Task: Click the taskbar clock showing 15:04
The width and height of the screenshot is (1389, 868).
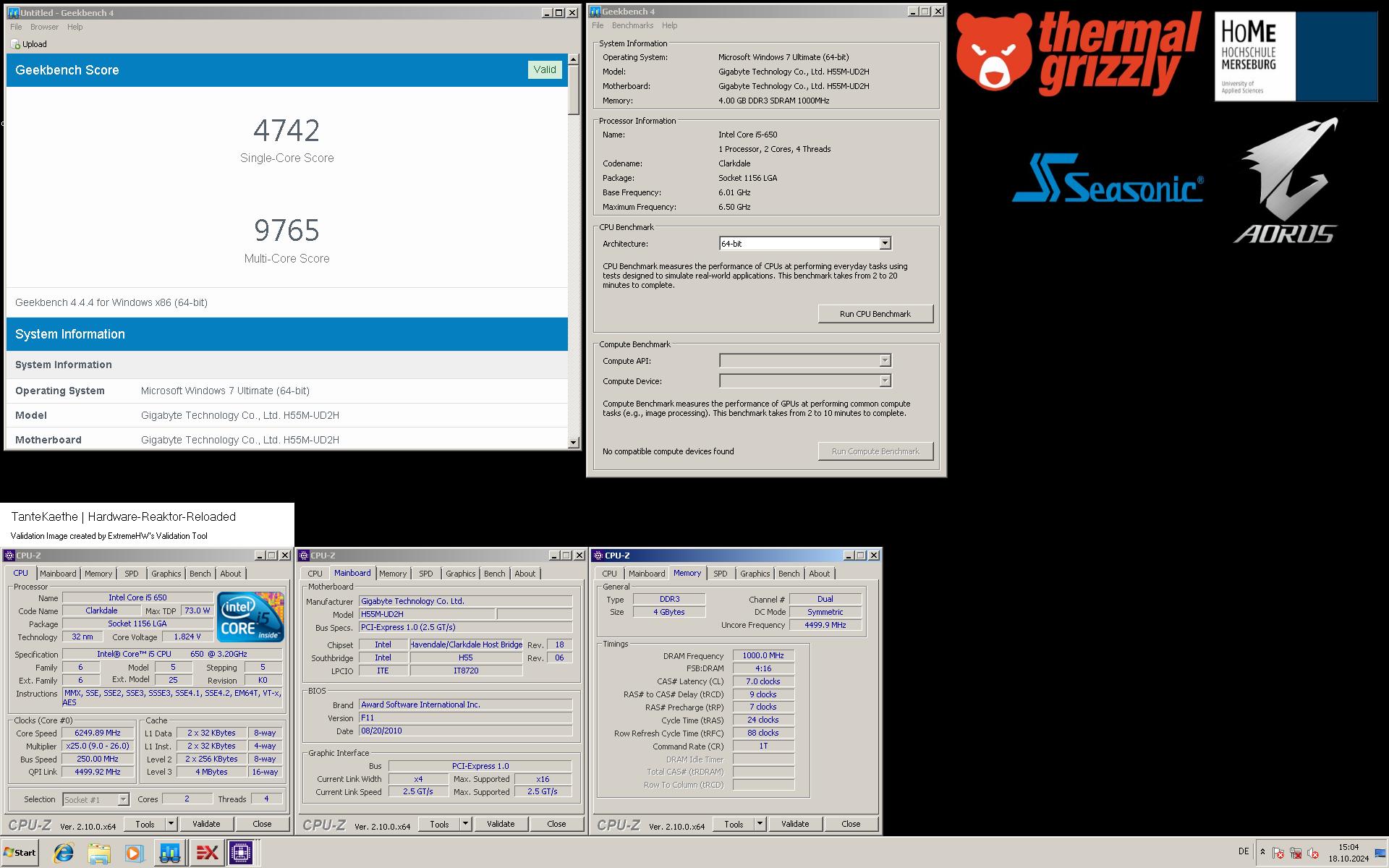Action: [x=1348, y=847]
